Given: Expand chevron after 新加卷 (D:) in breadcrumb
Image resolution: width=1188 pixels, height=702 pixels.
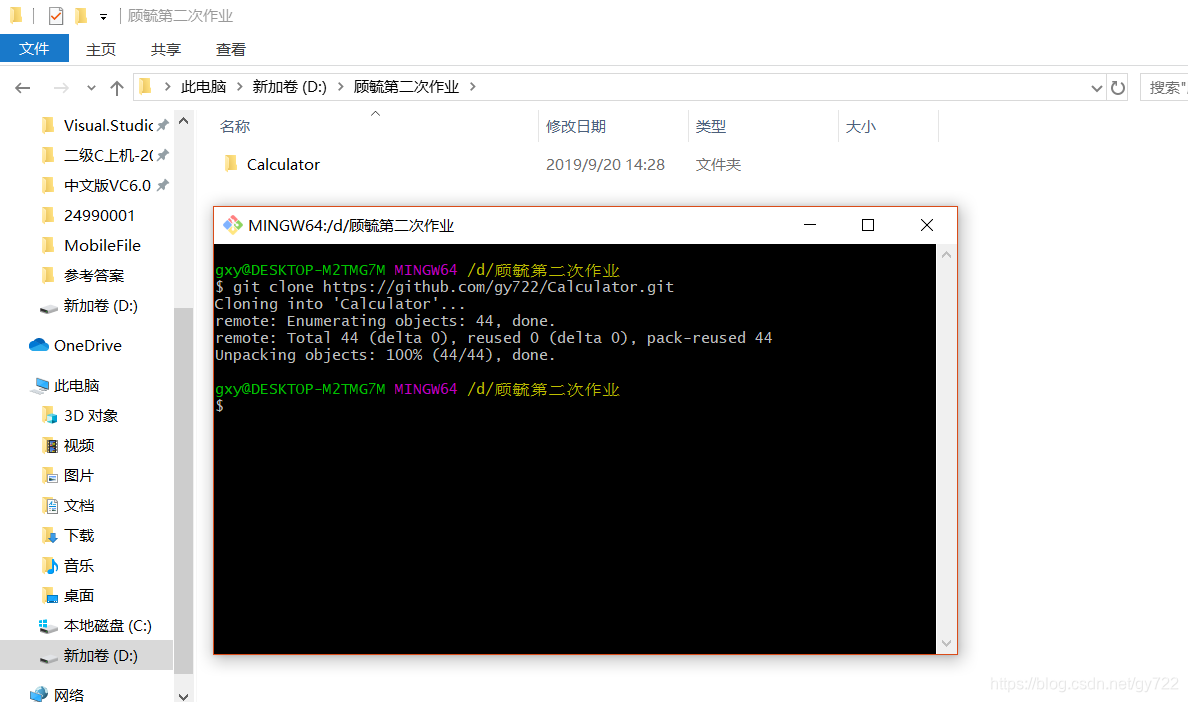Looking at the screenshot, I should [x=340, y=87].
